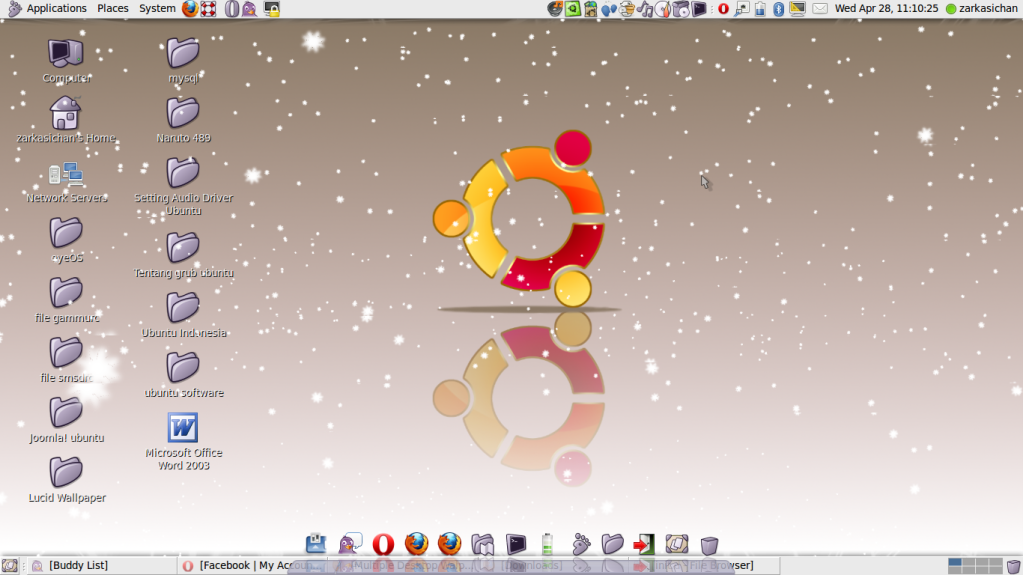
Task: Open the Places menu
Action: (112, 8)
